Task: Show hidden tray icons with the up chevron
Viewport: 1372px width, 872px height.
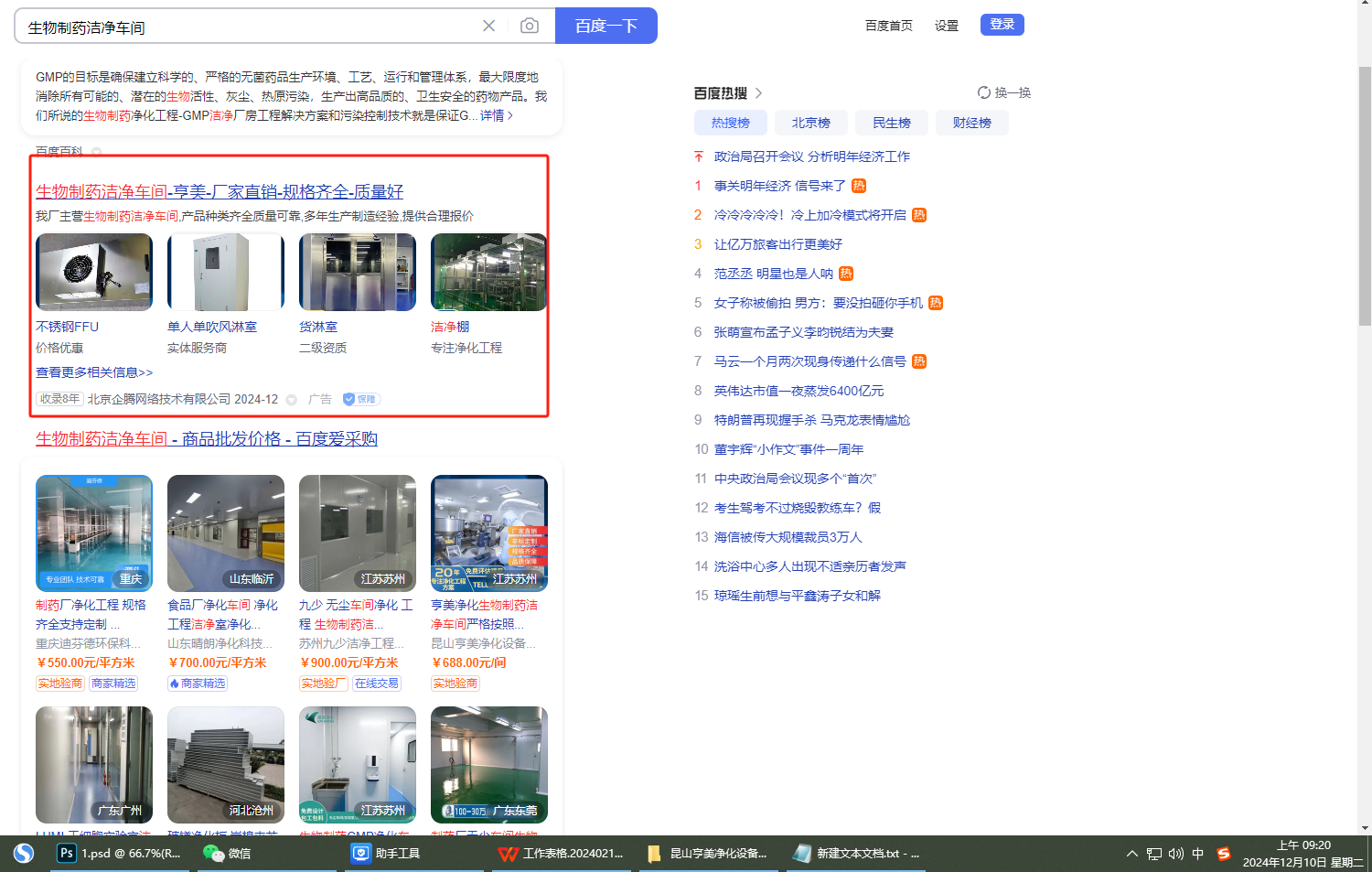Action: tap(1131, 854)
